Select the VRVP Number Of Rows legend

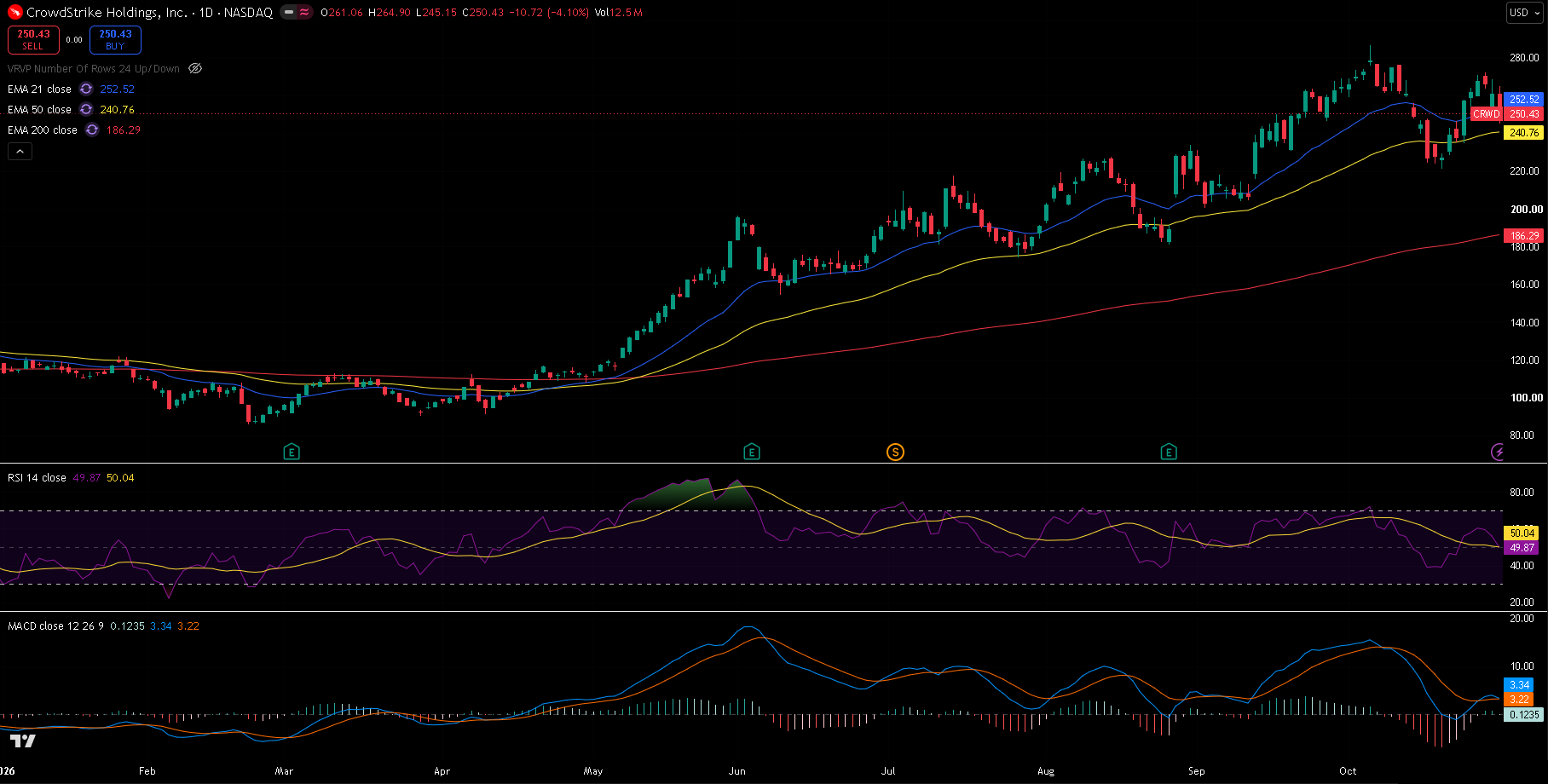tap(94, 68)
